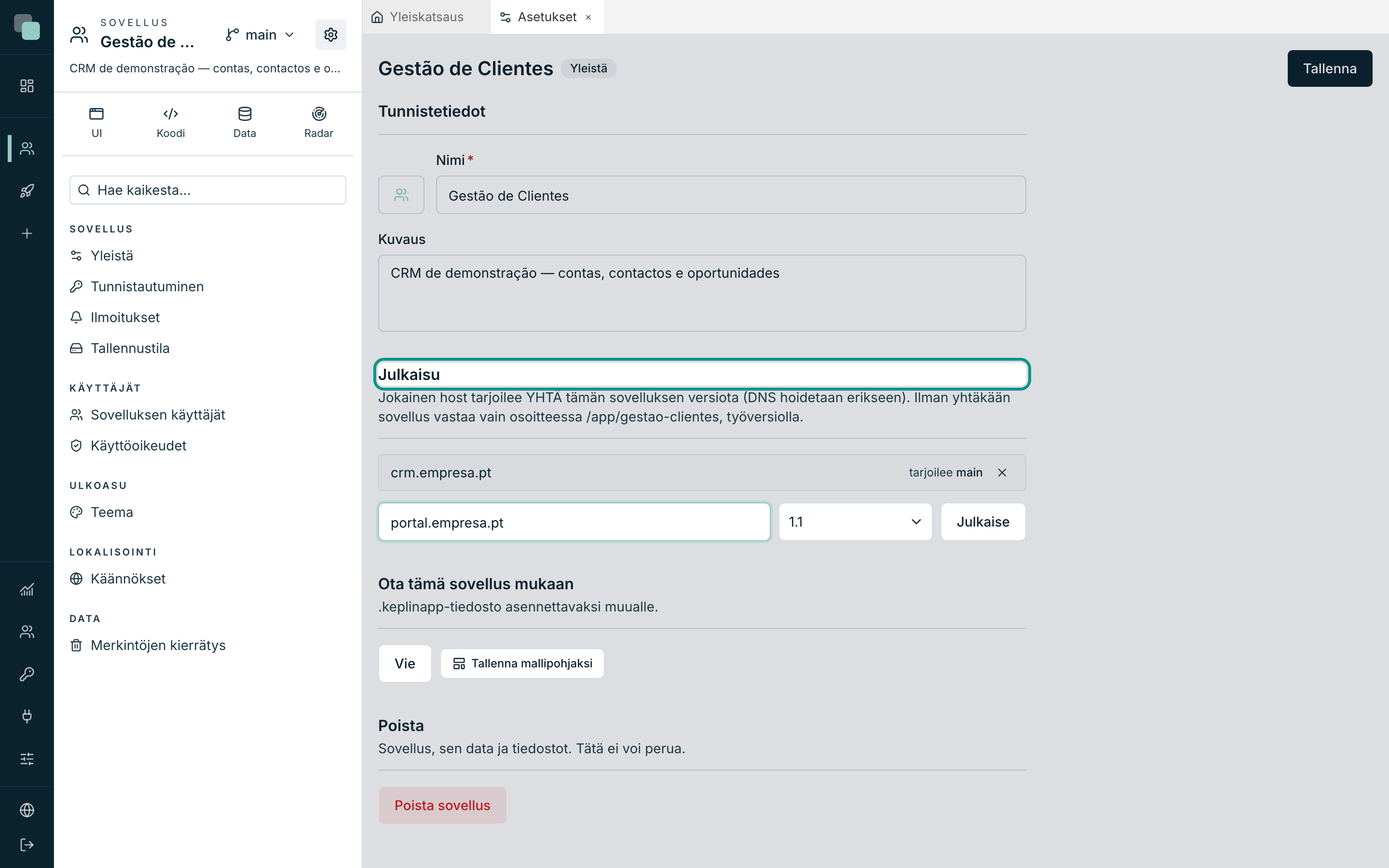Remove the crm.empresa.pt host with X
The width and height of the screenshot is (1389, 868).
tap(1002, 473)
